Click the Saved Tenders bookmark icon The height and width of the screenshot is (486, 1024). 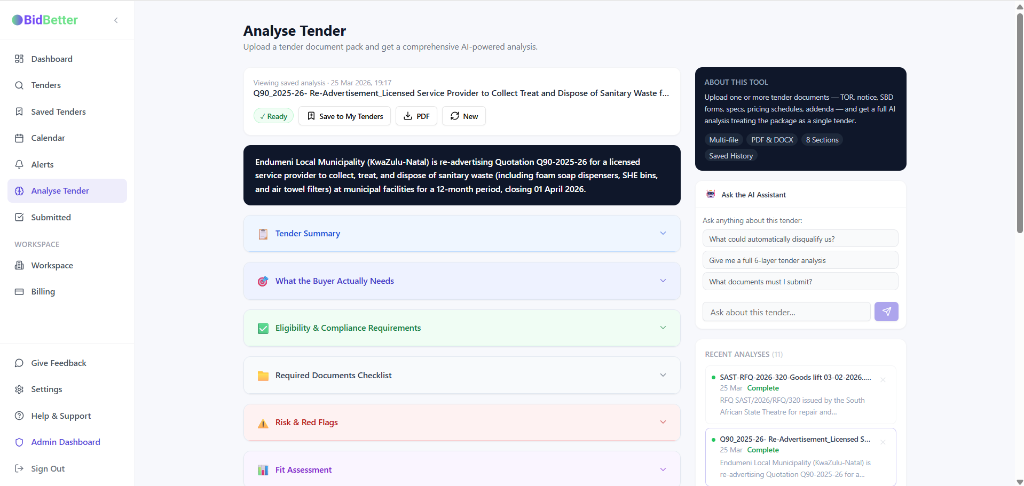click(19, 112)
